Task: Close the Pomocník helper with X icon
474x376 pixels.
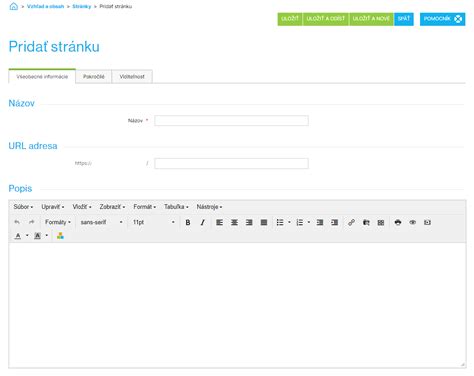Action: pos(458,19)
